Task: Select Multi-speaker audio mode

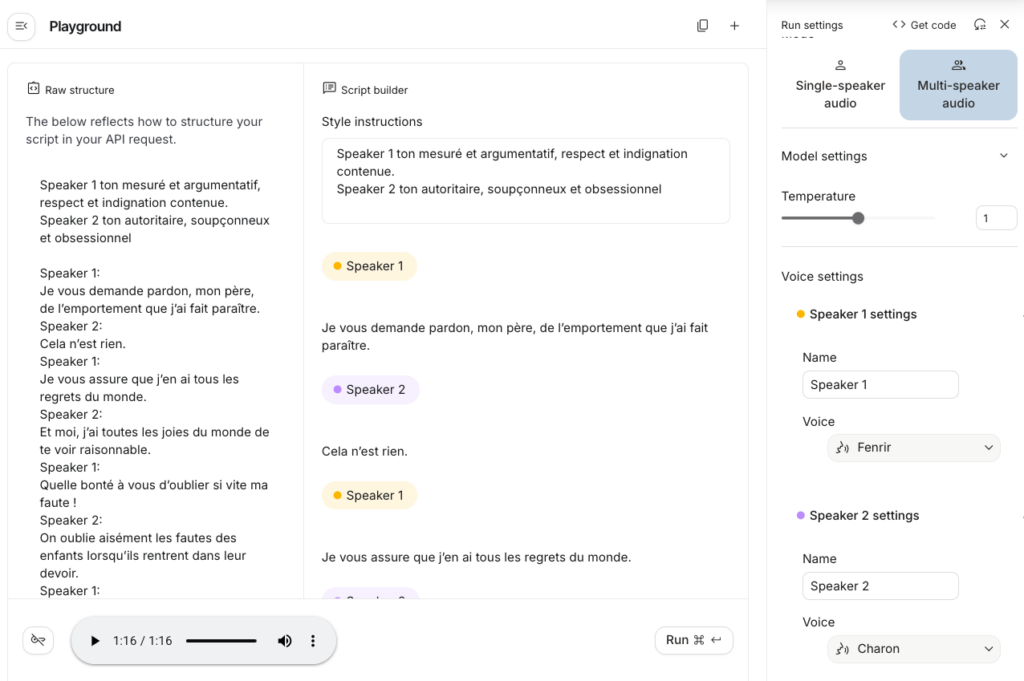Action: point(958,85)
